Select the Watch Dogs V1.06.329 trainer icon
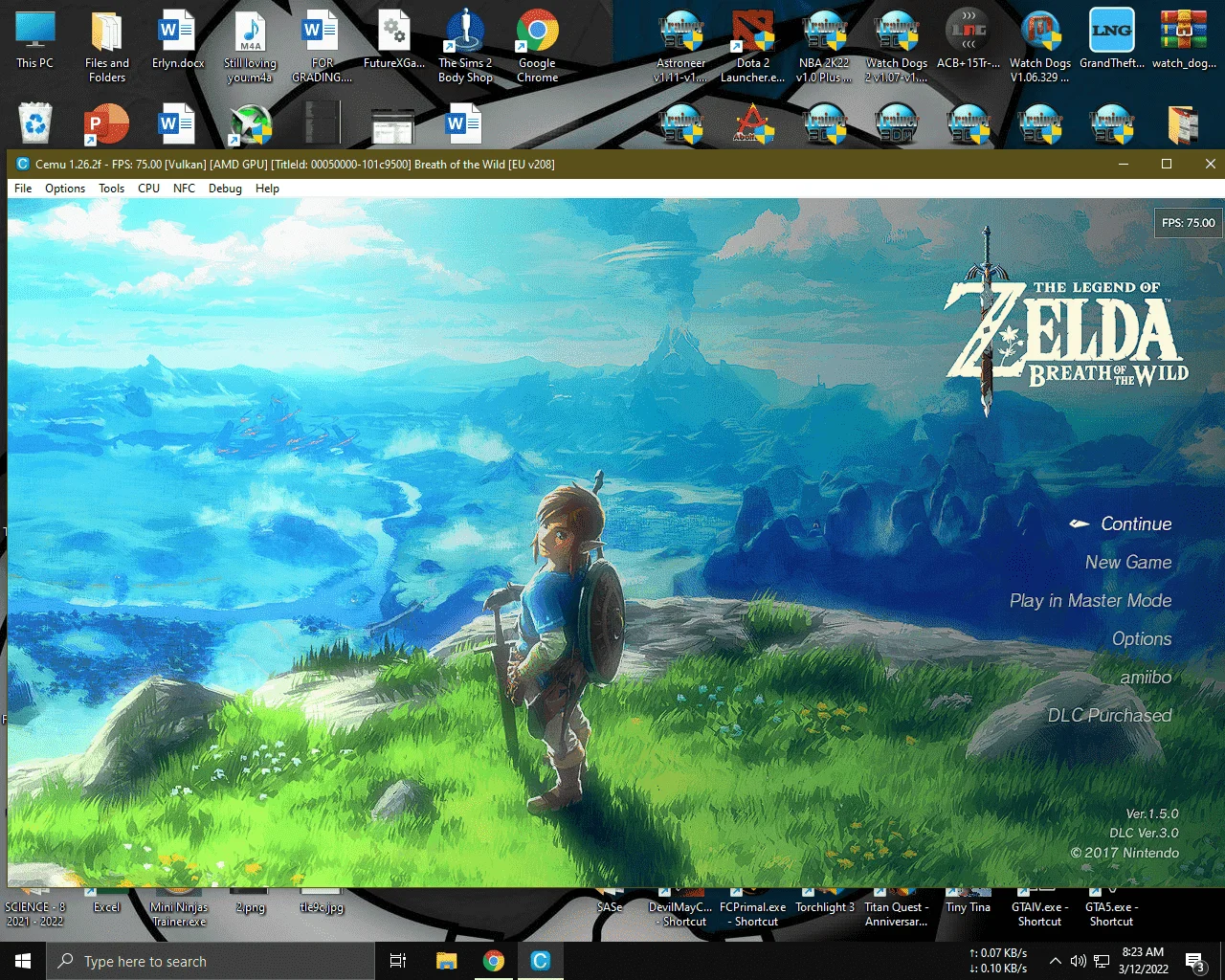 click(1040, 46)
